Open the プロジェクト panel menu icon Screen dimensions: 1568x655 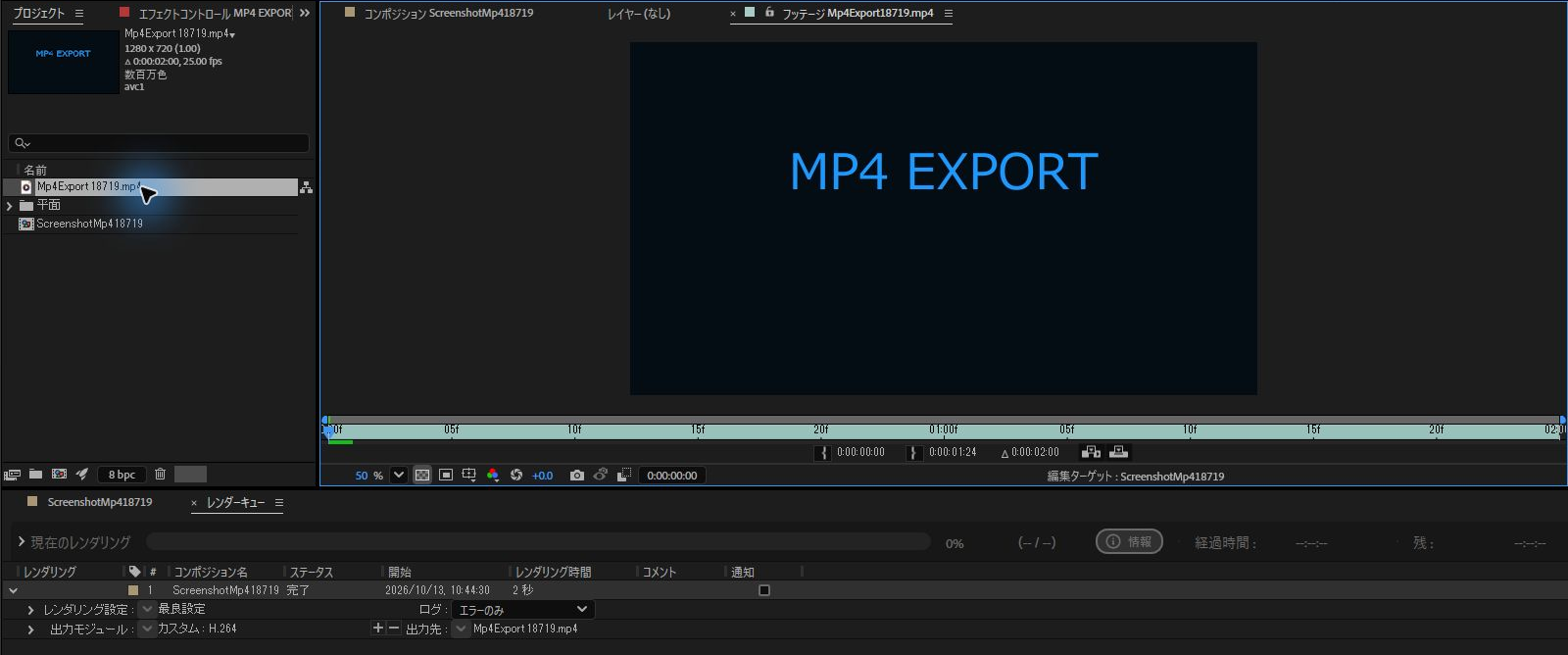[x=79, y=14]
